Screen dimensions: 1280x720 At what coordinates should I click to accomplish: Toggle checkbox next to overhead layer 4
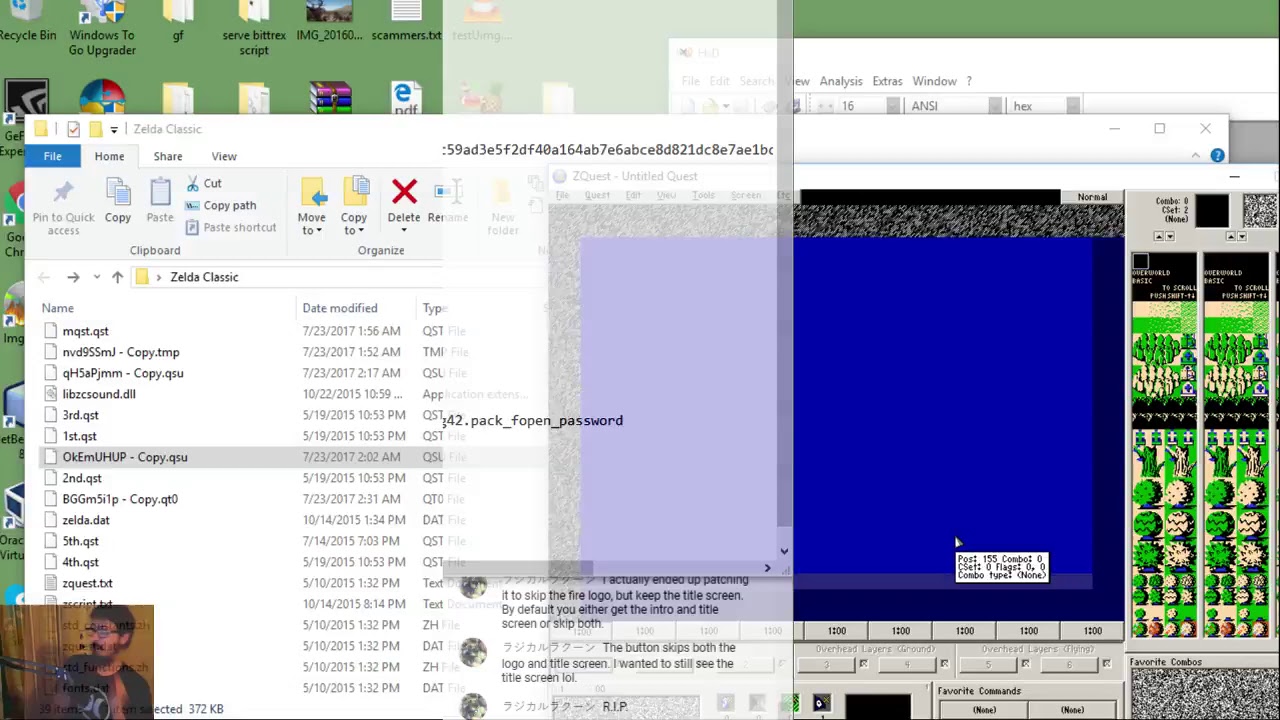pos(944,664)
